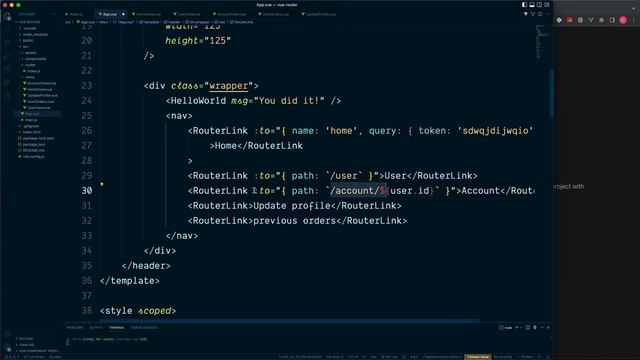Expand the components folder
This screenshot has height=360, width=640.
point(35,59)
